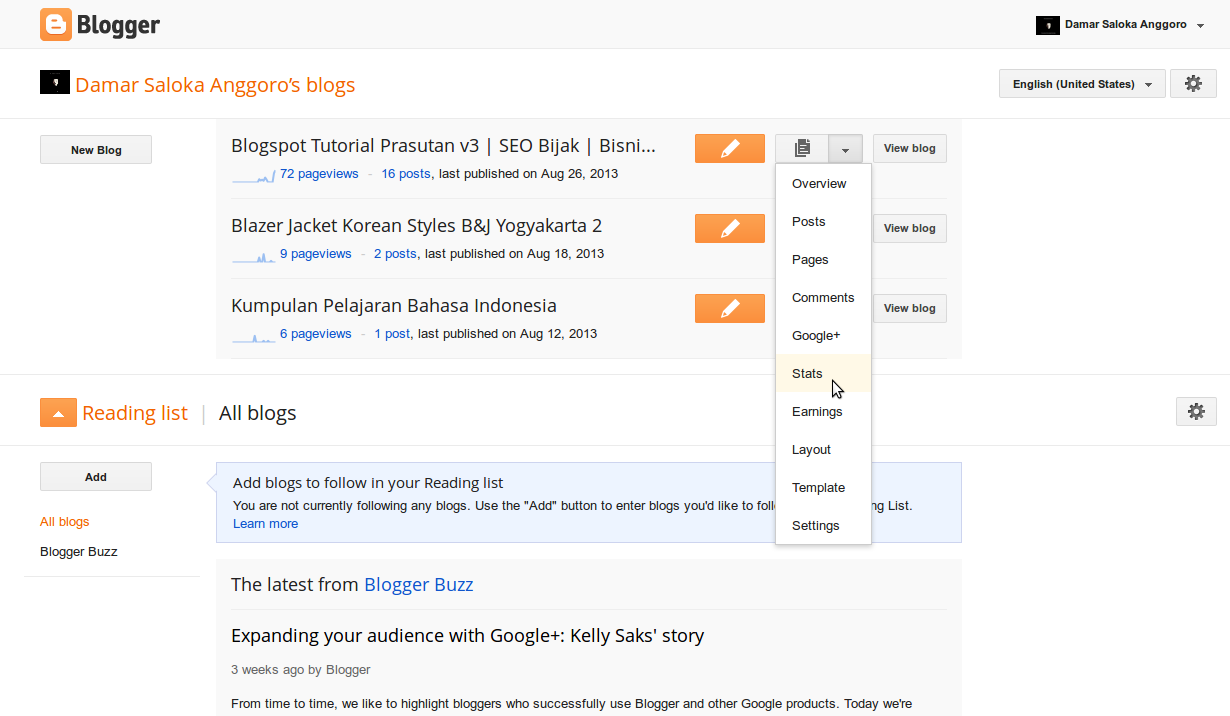Open the Blogger Buzz link
Screen dimensions: 1230x716
418,584
